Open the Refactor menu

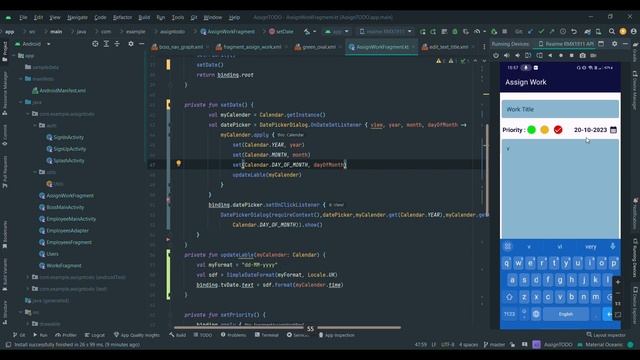point(122,18)
